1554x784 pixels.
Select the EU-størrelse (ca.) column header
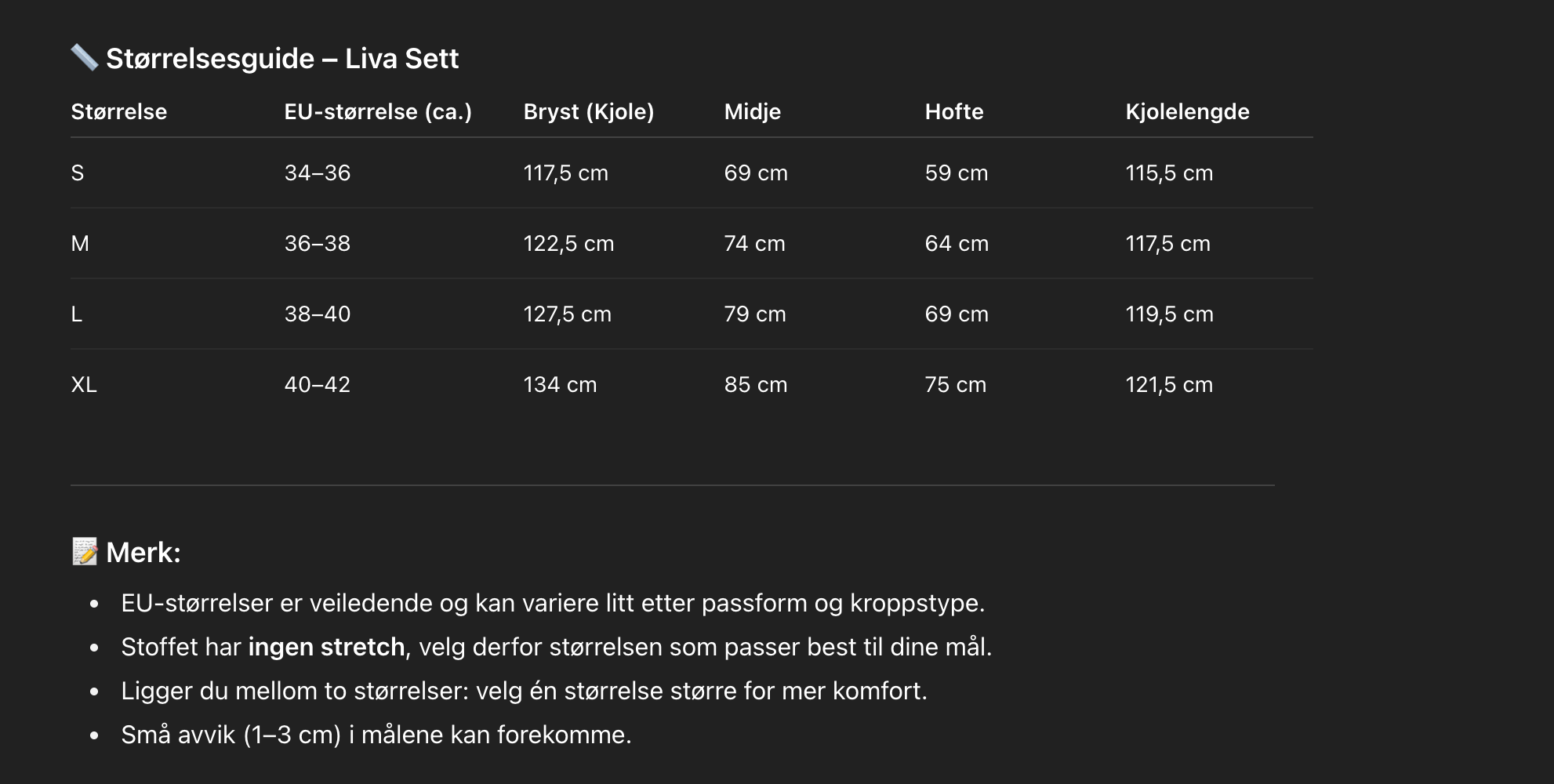tap(378, 111)
